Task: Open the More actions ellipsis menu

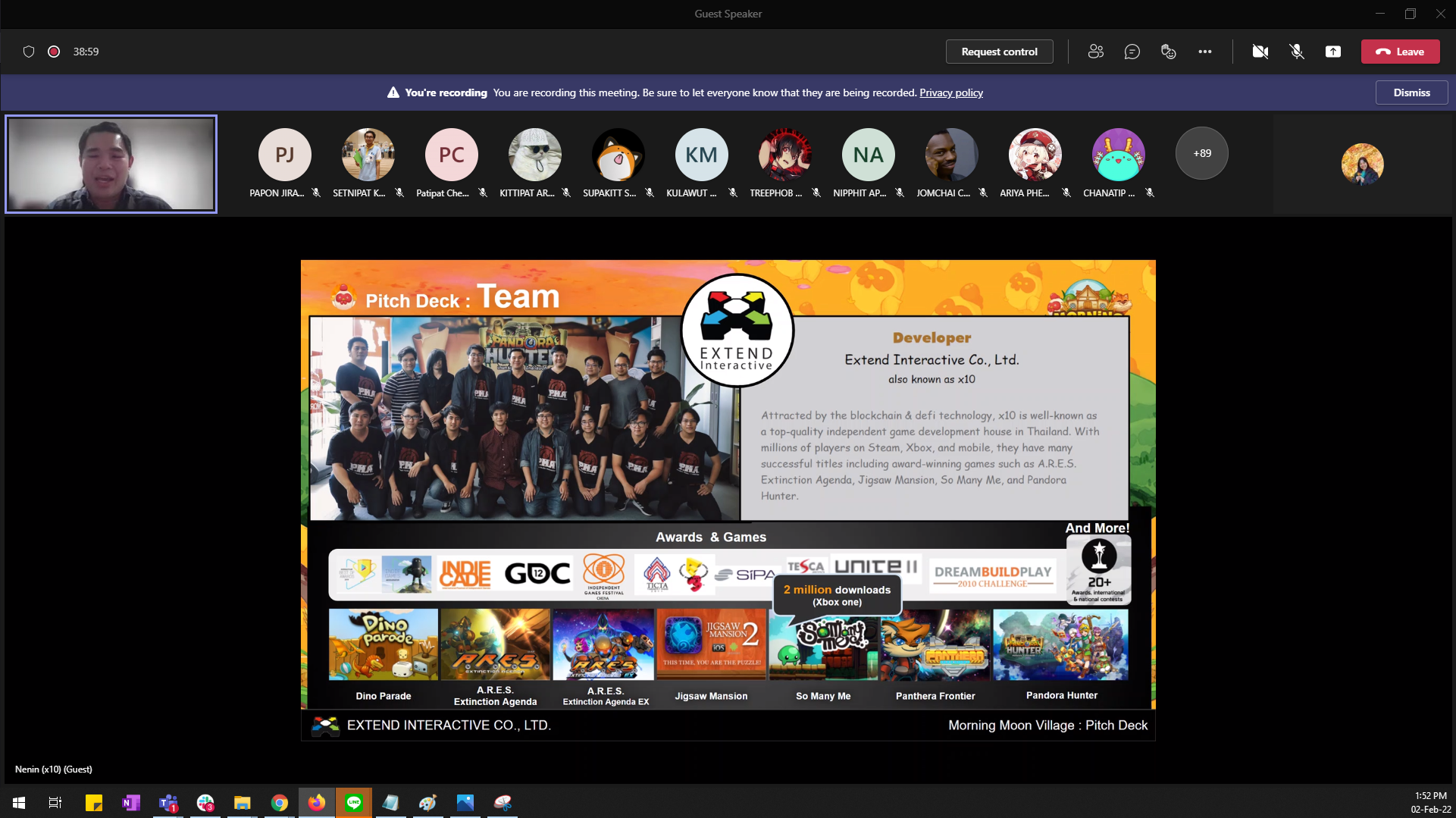Action: [1204, 52]
